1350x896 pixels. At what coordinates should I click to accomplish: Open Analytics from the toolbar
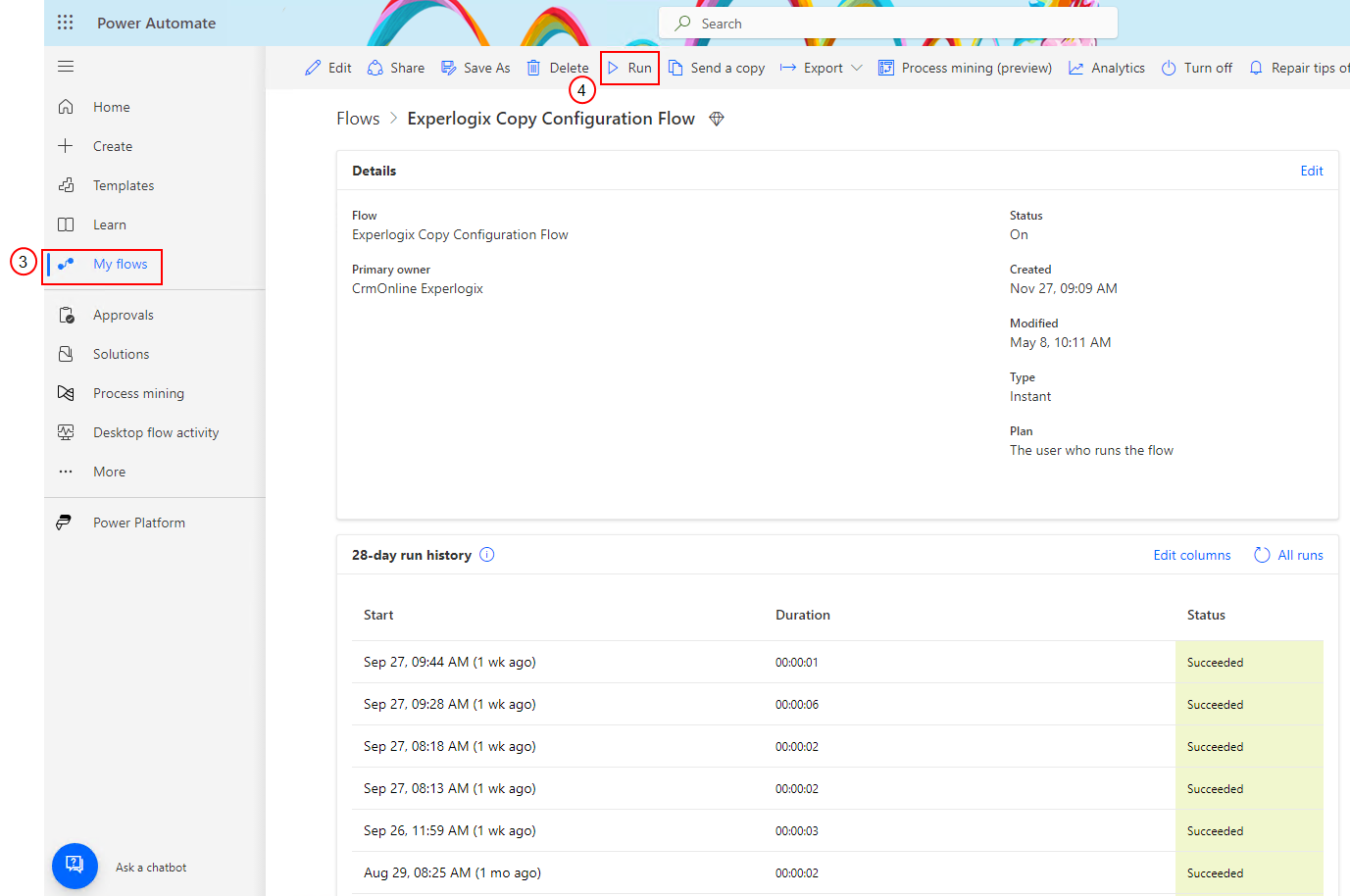(1107, 68)
